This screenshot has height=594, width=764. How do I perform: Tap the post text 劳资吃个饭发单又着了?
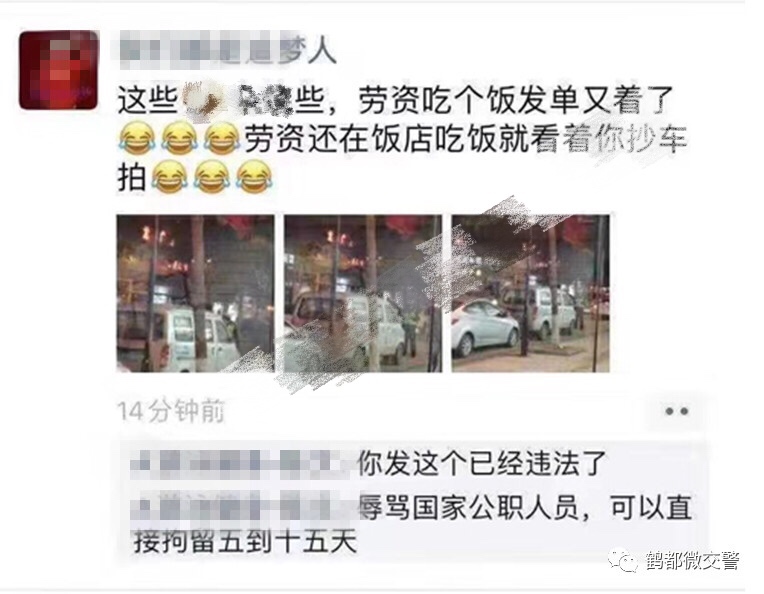coord(516,101)
